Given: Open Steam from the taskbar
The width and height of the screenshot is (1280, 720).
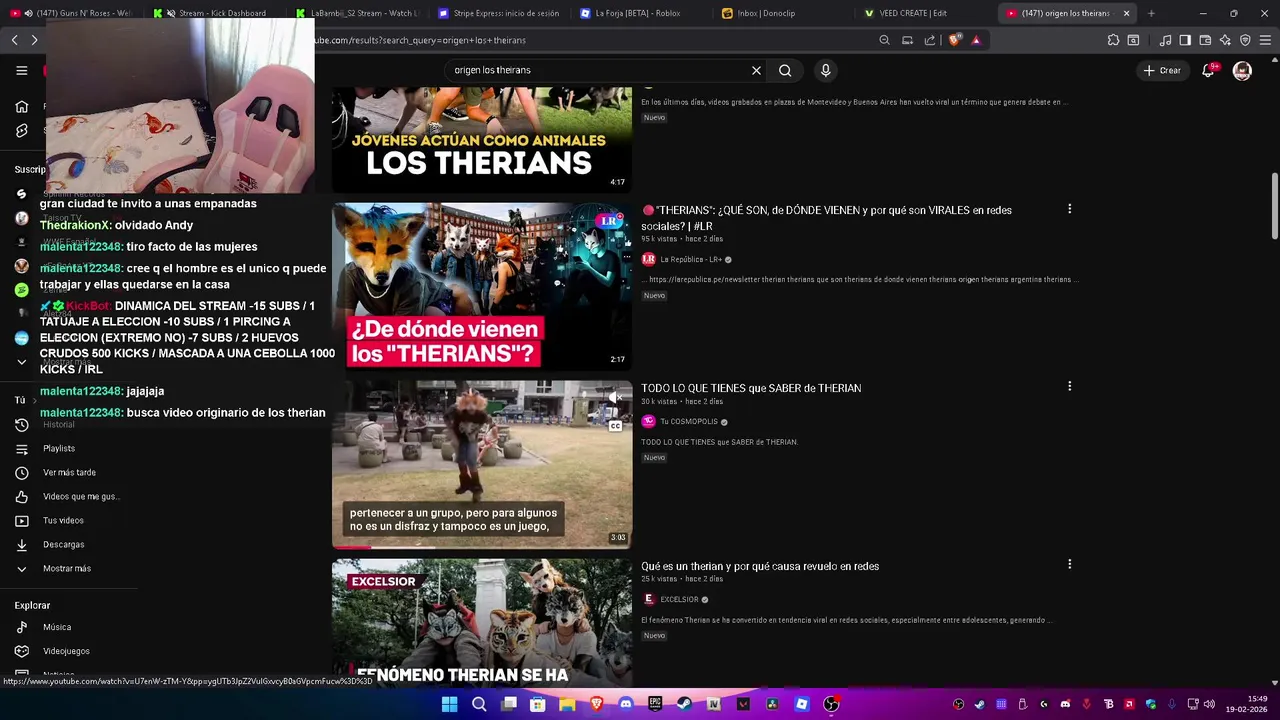Looking at the screenshot, I should (x=684, y=704).
